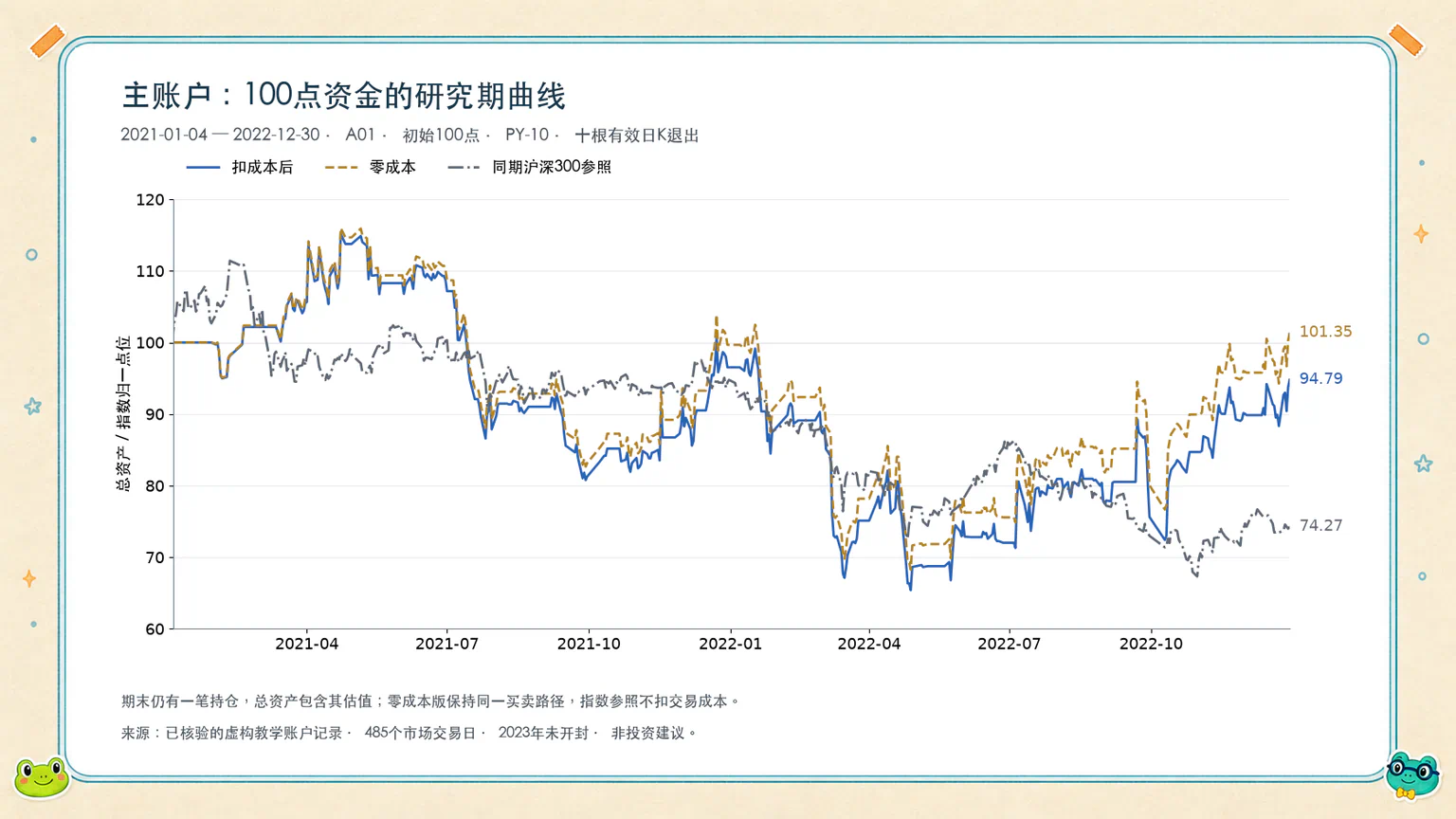Click the text 485个市场交易日
Viewport: 1456px width, 819px height.
pyautogui.click(x=420, y=733)
